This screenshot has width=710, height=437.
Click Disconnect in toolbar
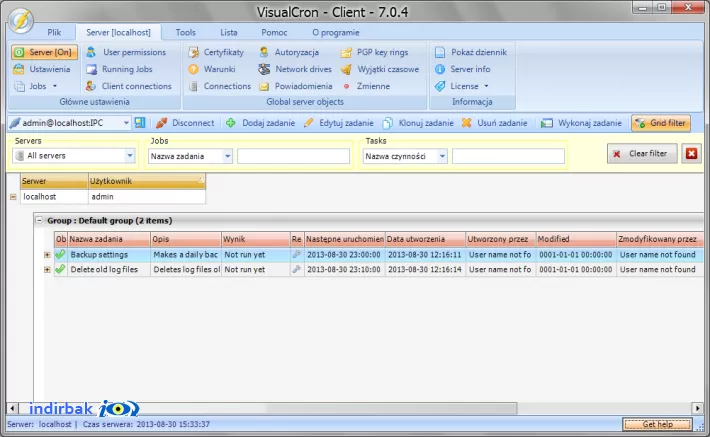(185, 123)
